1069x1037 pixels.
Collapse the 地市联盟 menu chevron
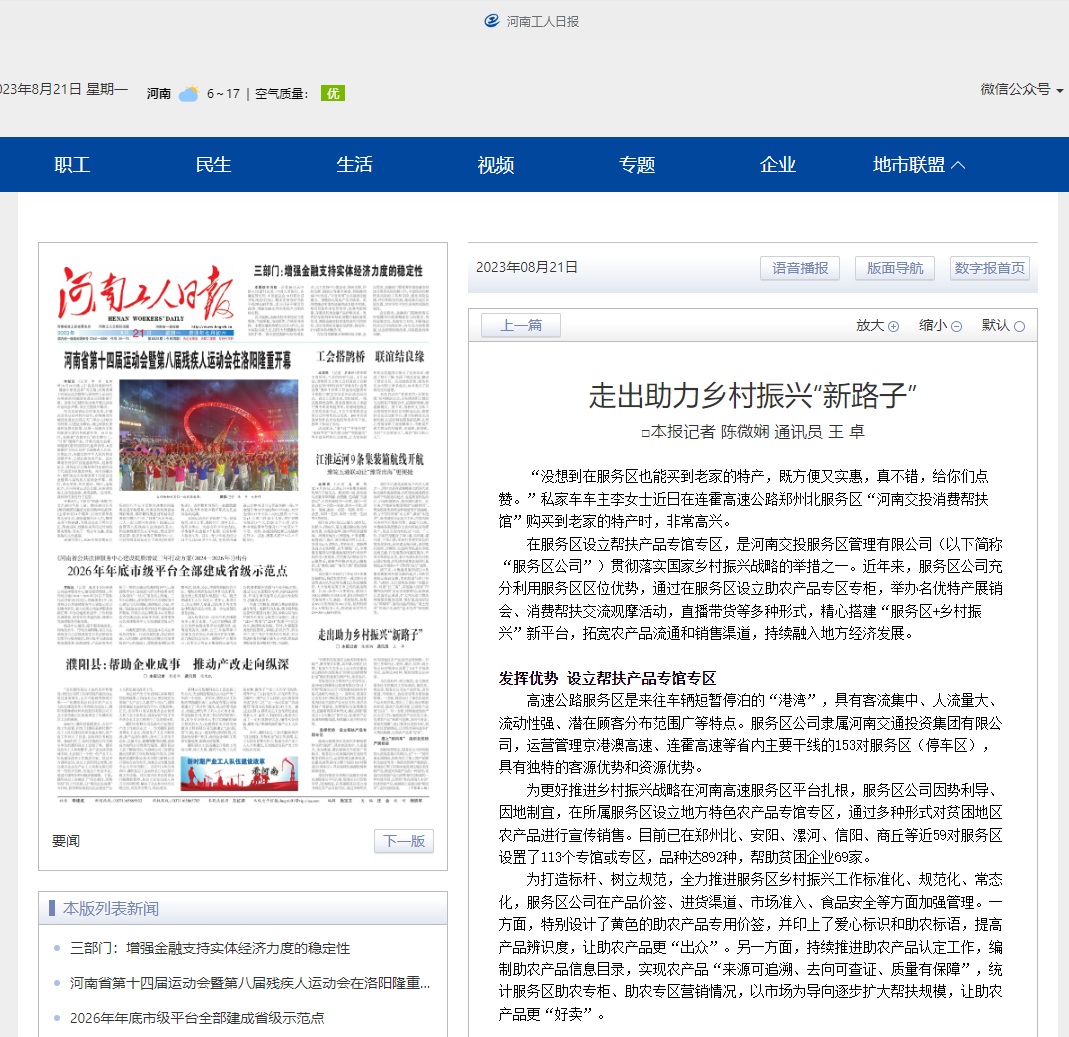coord(960,163)
